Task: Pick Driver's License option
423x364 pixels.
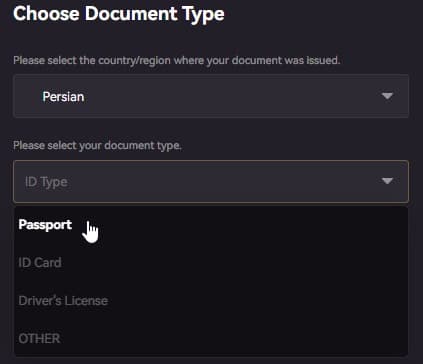Action: pos(211,301)
